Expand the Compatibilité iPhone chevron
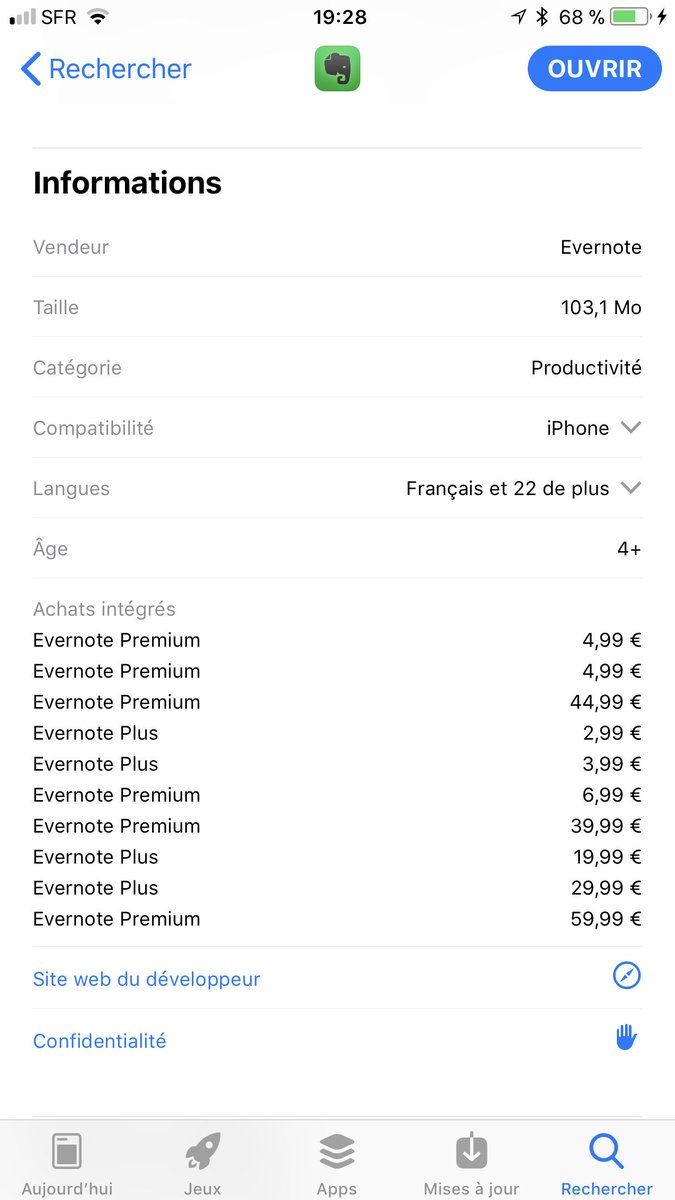The width and height of the screenshot is (675, 1200). pyautogui.click(x=630, y=427)
